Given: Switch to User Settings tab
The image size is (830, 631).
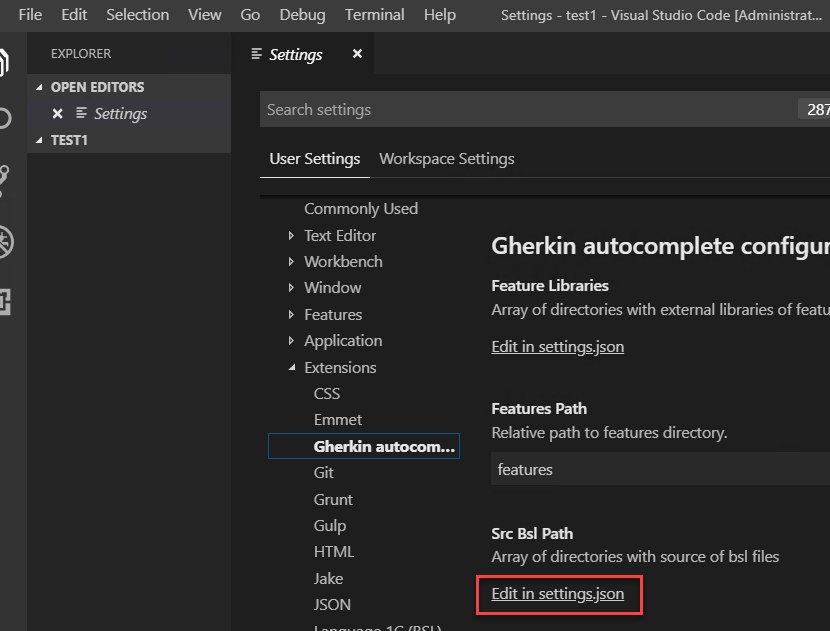Looking at the screenshot, I should pyautogui.click(x=314, y=159).
